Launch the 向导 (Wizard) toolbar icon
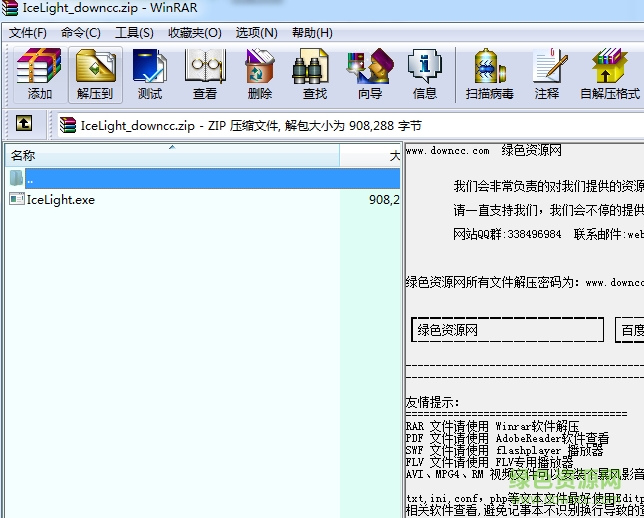 click(x=369, y=74)
